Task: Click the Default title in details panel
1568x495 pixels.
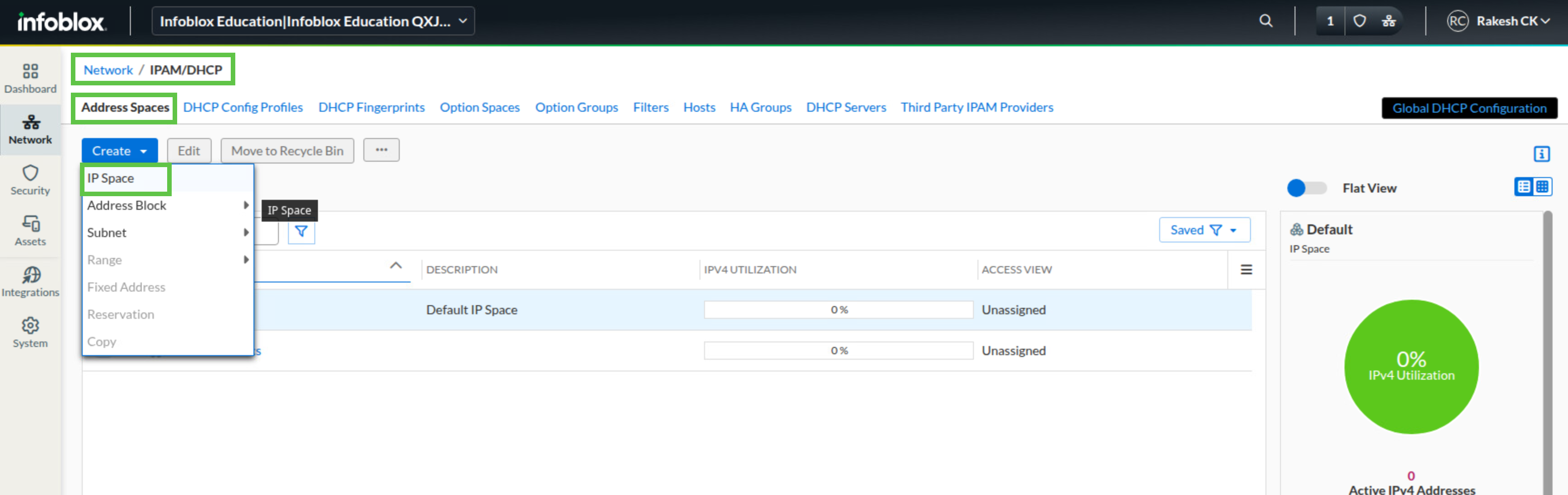Action: pyautogui.click(x=1329, y=229)
